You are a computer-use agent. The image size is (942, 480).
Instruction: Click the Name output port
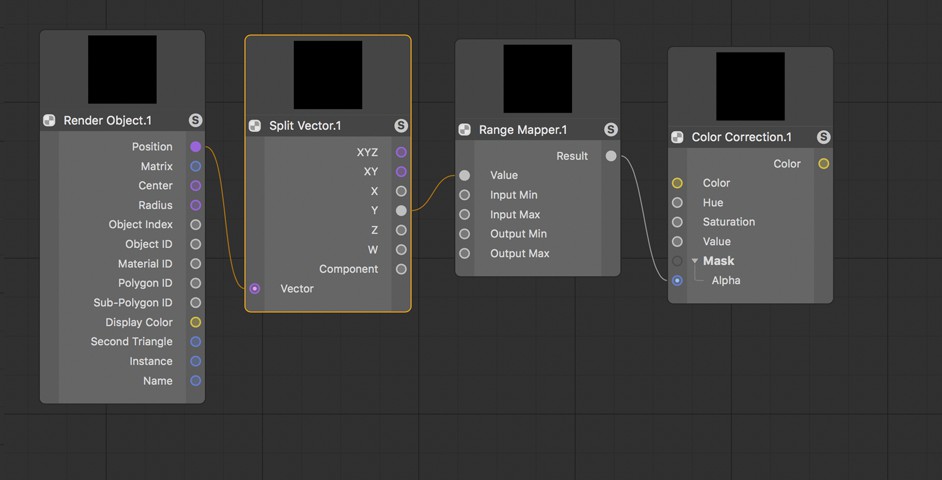195,381
